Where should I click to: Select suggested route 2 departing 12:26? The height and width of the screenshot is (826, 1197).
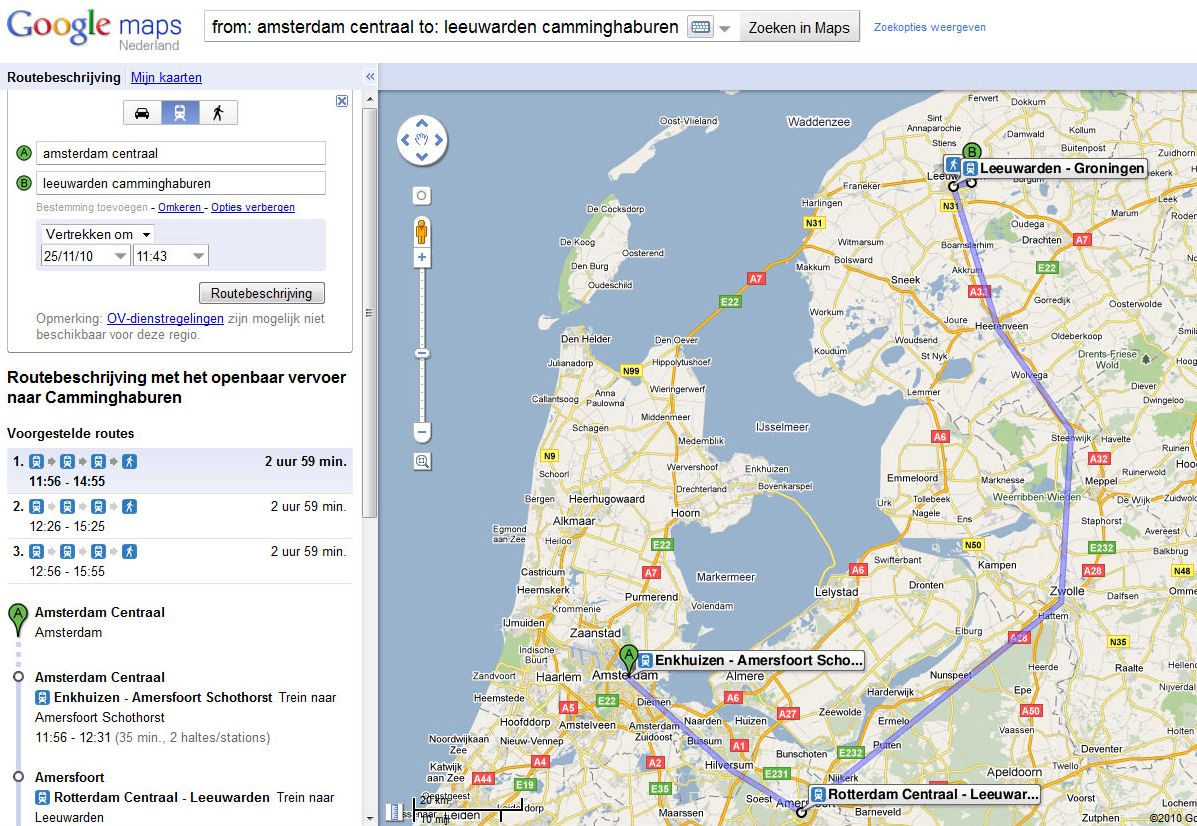click(x=180, y=516)
